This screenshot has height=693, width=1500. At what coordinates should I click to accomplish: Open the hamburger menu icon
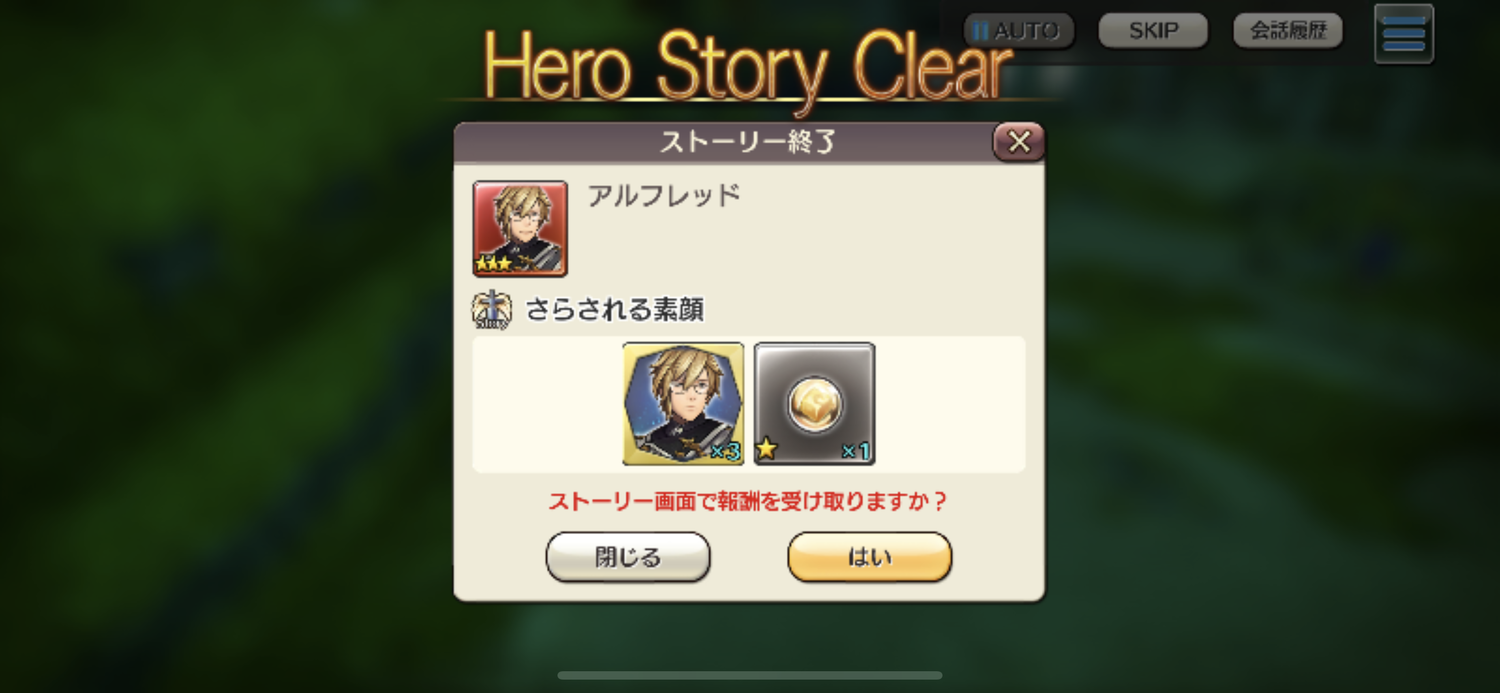click(1404, 34)
